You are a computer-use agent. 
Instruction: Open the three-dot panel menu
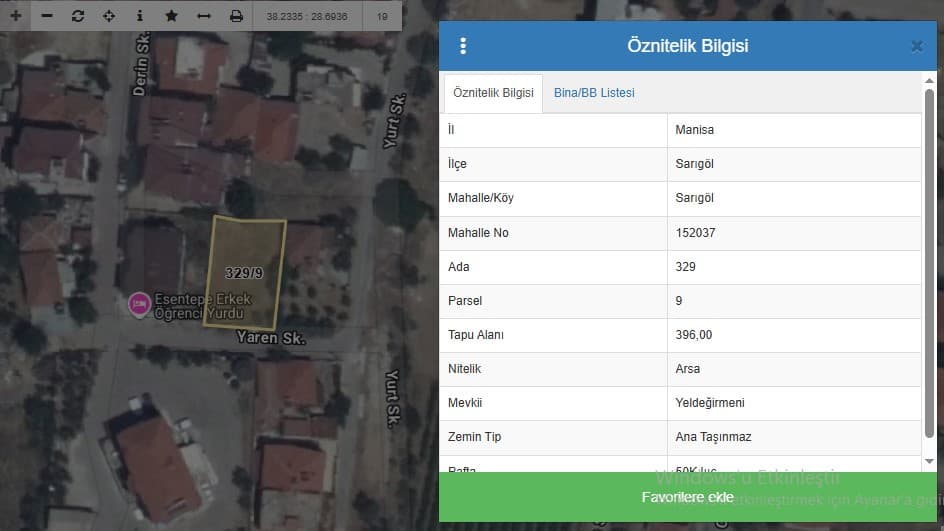463,46
